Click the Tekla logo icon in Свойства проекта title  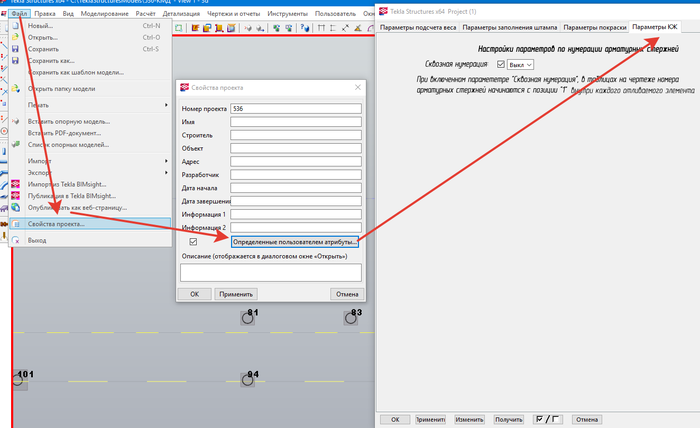(184, 87)
